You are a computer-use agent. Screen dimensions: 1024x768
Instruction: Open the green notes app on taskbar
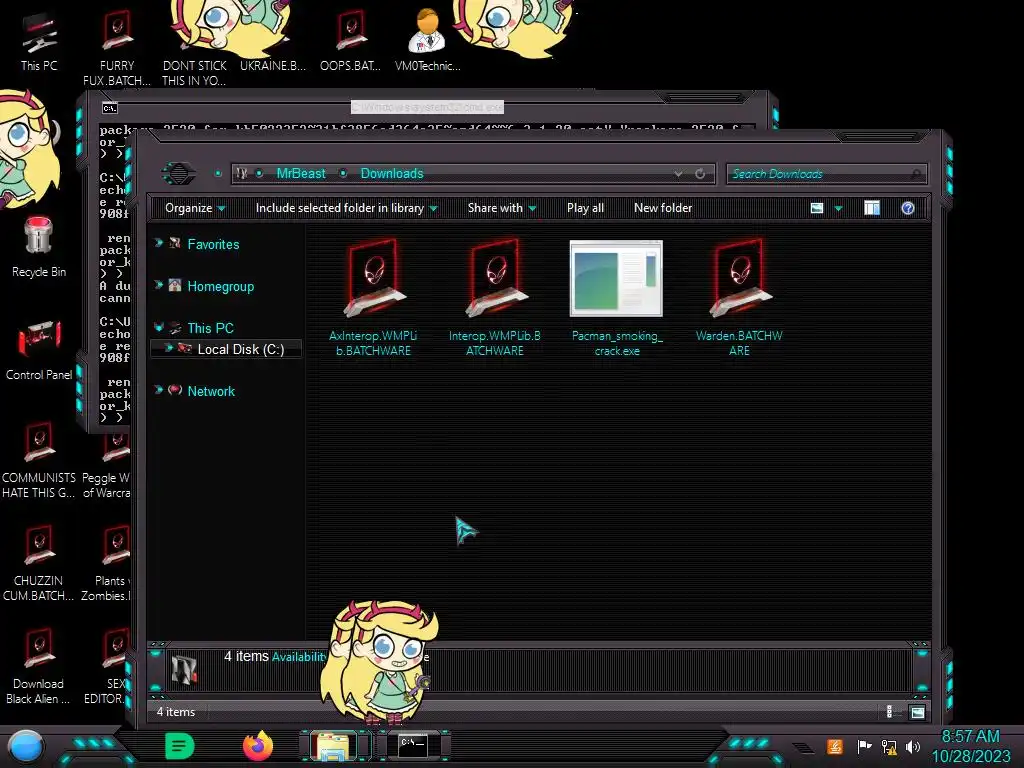[x=180, y=746]
